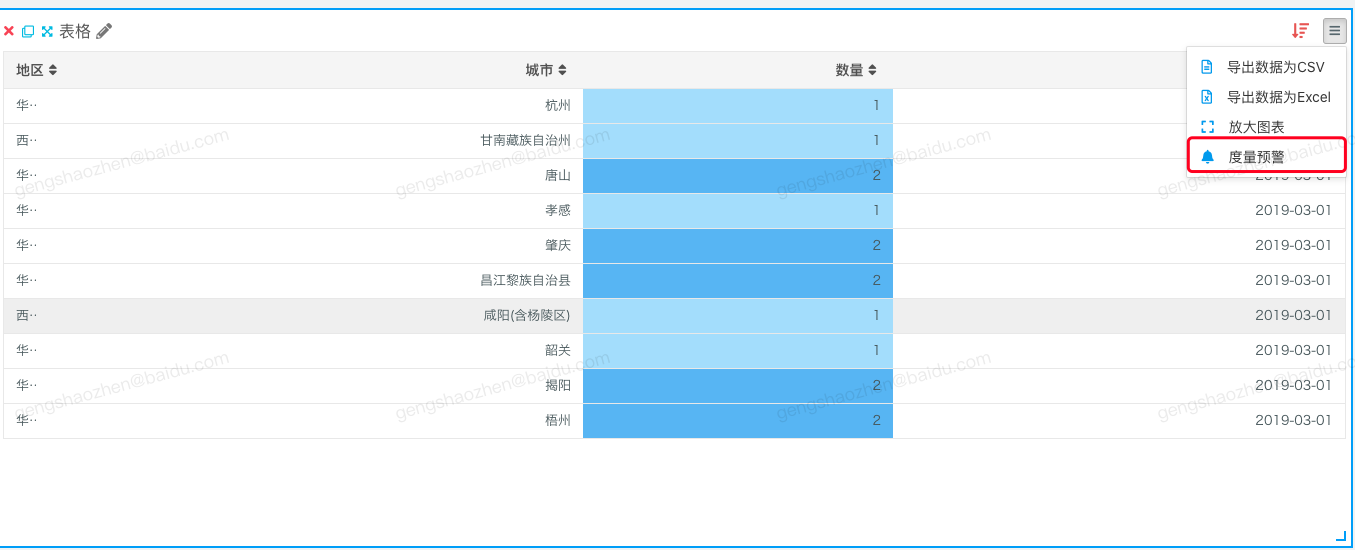Click the quantity cell in 揭阳 row
Image resolution: width=1355 pixels, height=550 pixels.
click(x=738, y=386)
